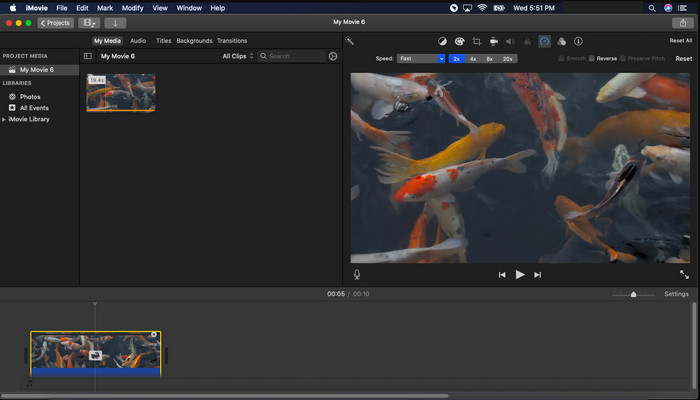The width and height of the screenshot is (700, 400).
Task: Expand the iMovie Library tree item
Action: [4, 119]
